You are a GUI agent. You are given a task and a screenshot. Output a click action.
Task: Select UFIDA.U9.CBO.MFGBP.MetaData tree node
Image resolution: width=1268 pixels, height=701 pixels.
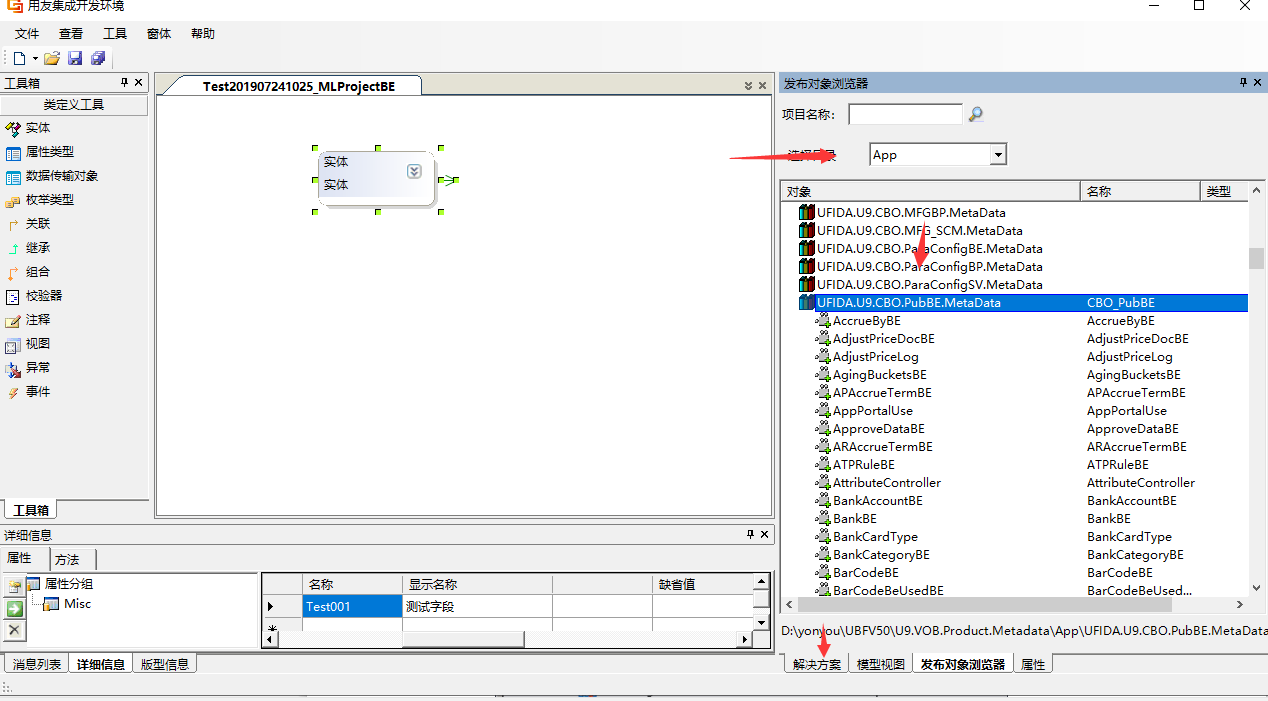(911, 213)
